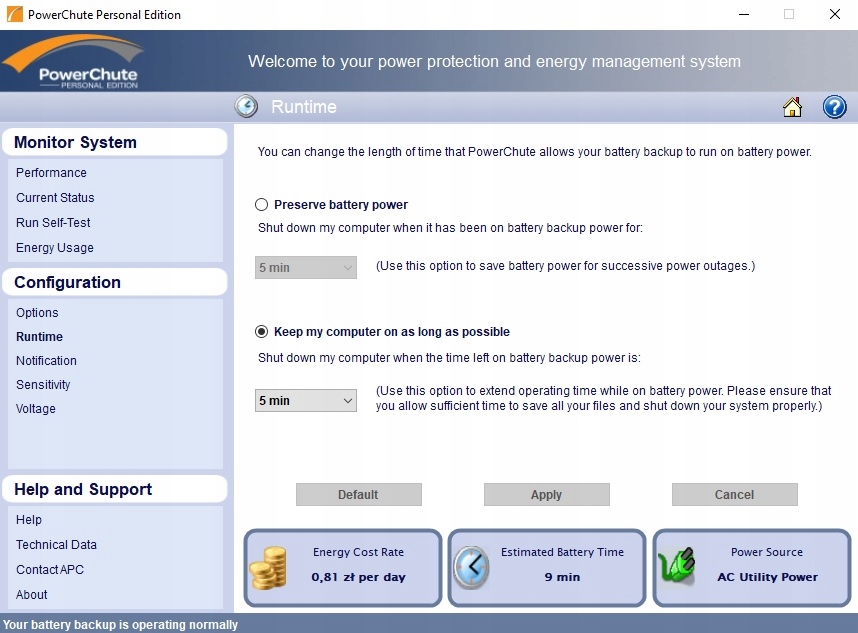
Task: Click the Estimated Battery Time clock icon
Action: (x=472, y=567)
